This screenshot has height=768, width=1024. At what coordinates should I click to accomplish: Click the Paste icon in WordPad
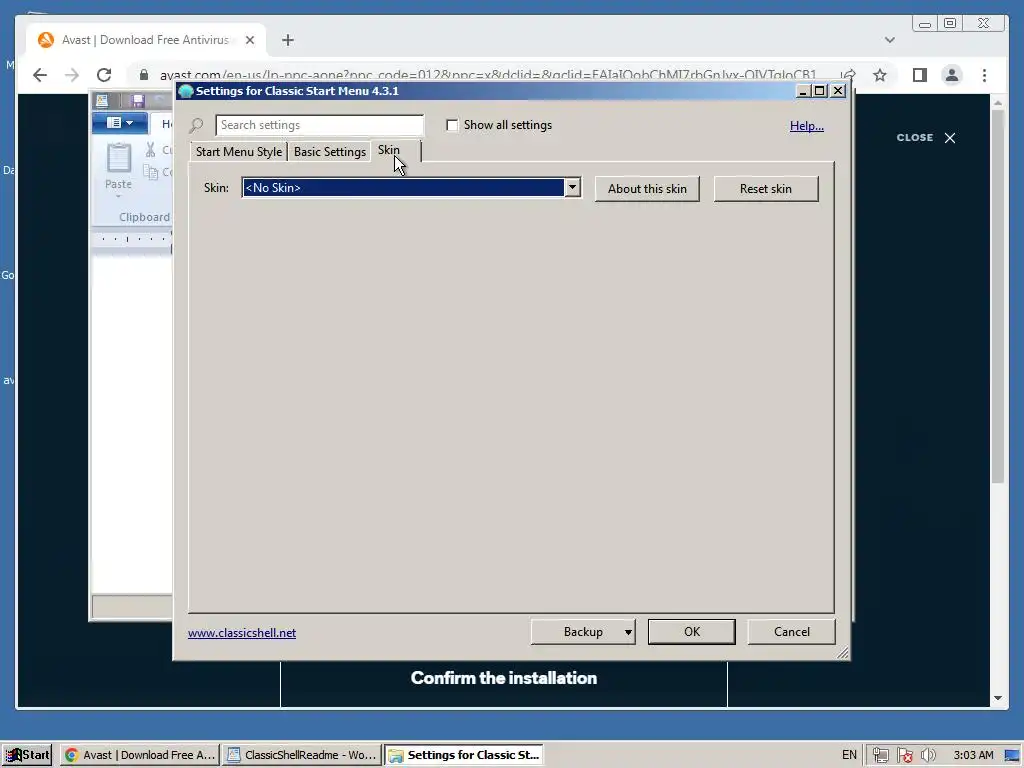118,158
